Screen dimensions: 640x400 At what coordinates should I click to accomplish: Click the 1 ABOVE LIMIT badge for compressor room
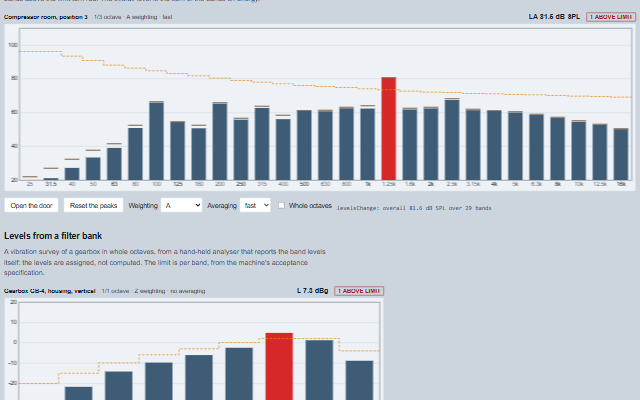point(611,17)
